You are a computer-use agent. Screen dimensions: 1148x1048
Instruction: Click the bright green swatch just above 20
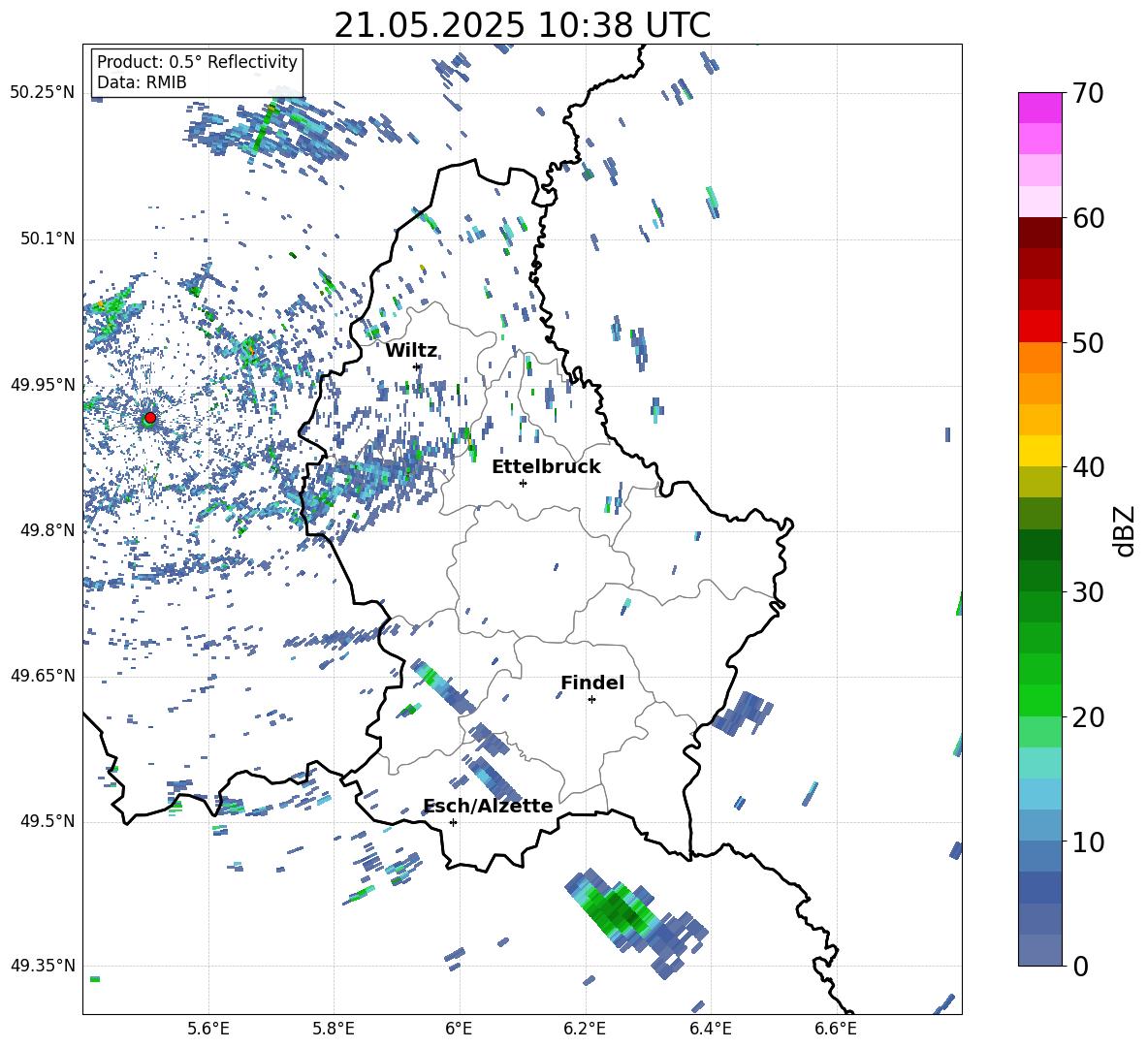click(x=1039, y=701)
